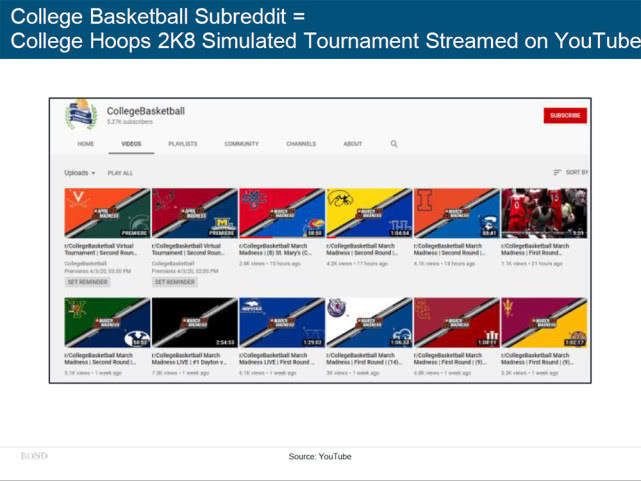Click the red SUBSCRIBE button
The width and height of the screenshot is (641, 481).
point(565,115)
